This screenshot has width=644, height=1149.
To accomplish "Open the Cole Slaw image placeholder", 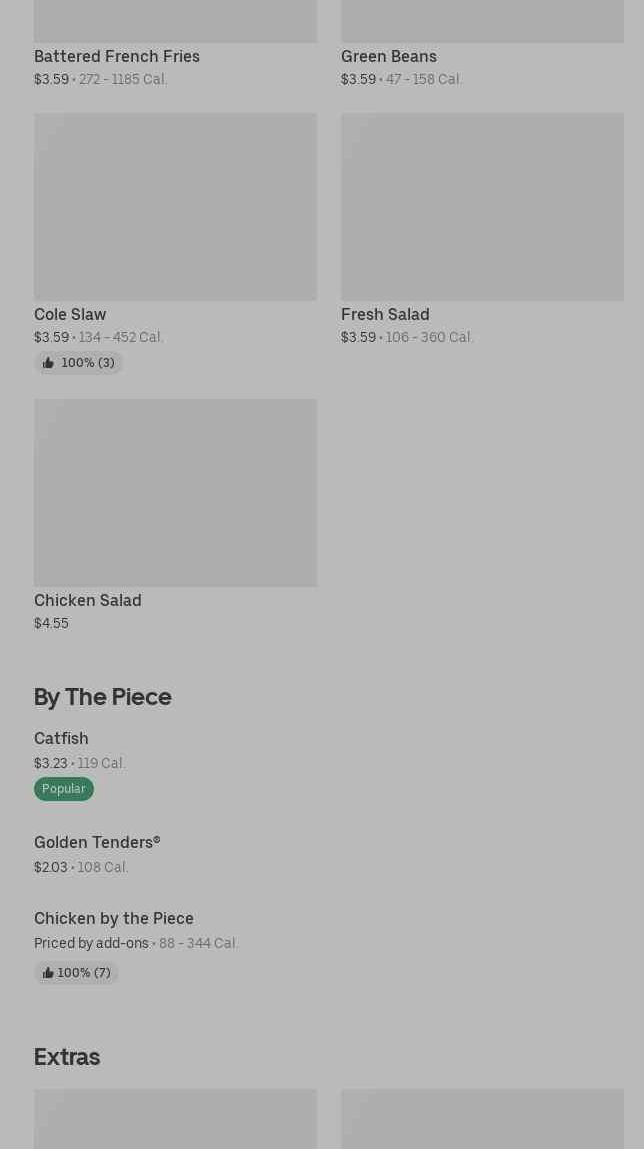I will (x=175, y=207).
